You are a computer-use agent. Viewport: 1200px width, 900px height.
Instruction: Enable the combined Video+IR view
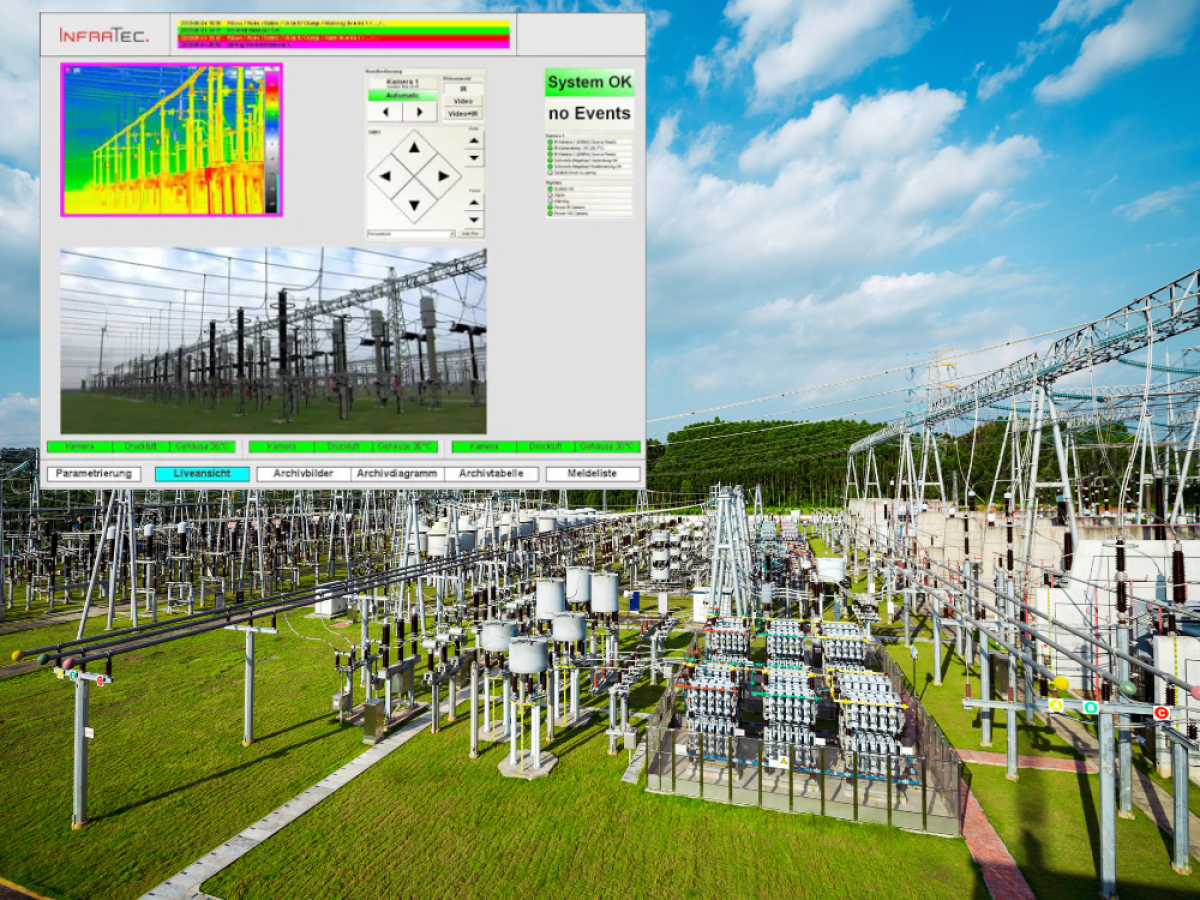coord(463,113)
